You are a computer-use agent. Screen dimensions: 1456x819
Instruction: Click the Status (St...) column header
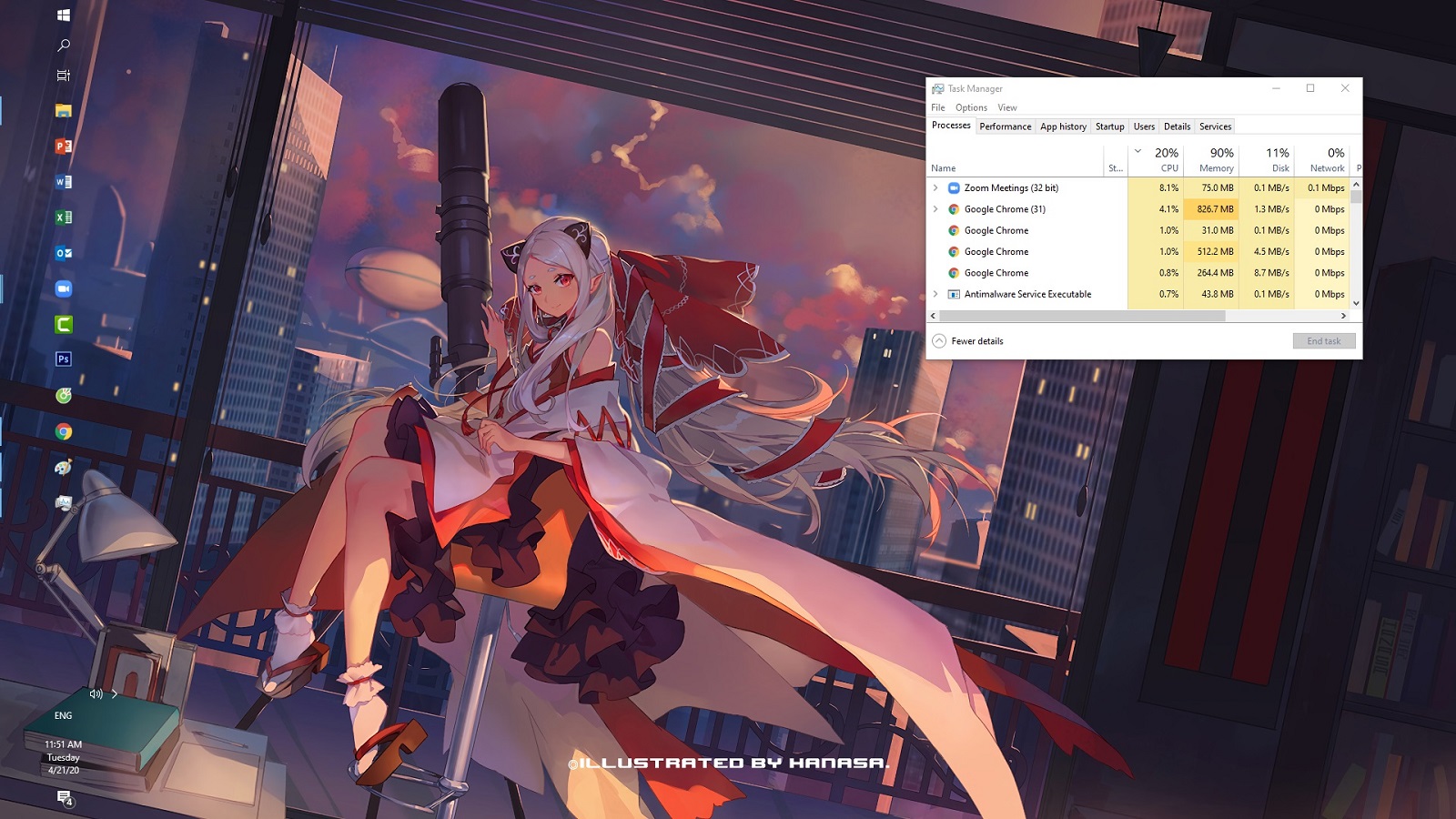click(x=1116, y=160)
